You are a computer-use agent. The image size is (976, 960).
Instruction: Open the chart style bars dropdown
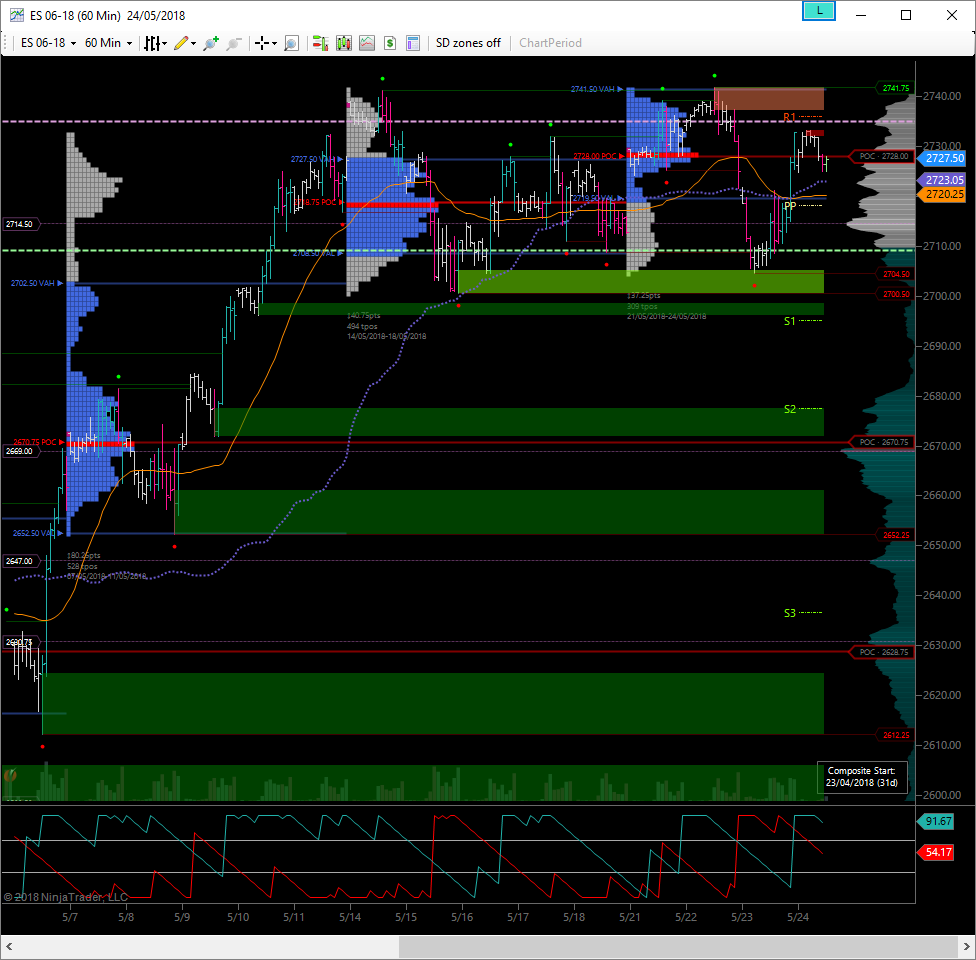click(x=156, y=43)
